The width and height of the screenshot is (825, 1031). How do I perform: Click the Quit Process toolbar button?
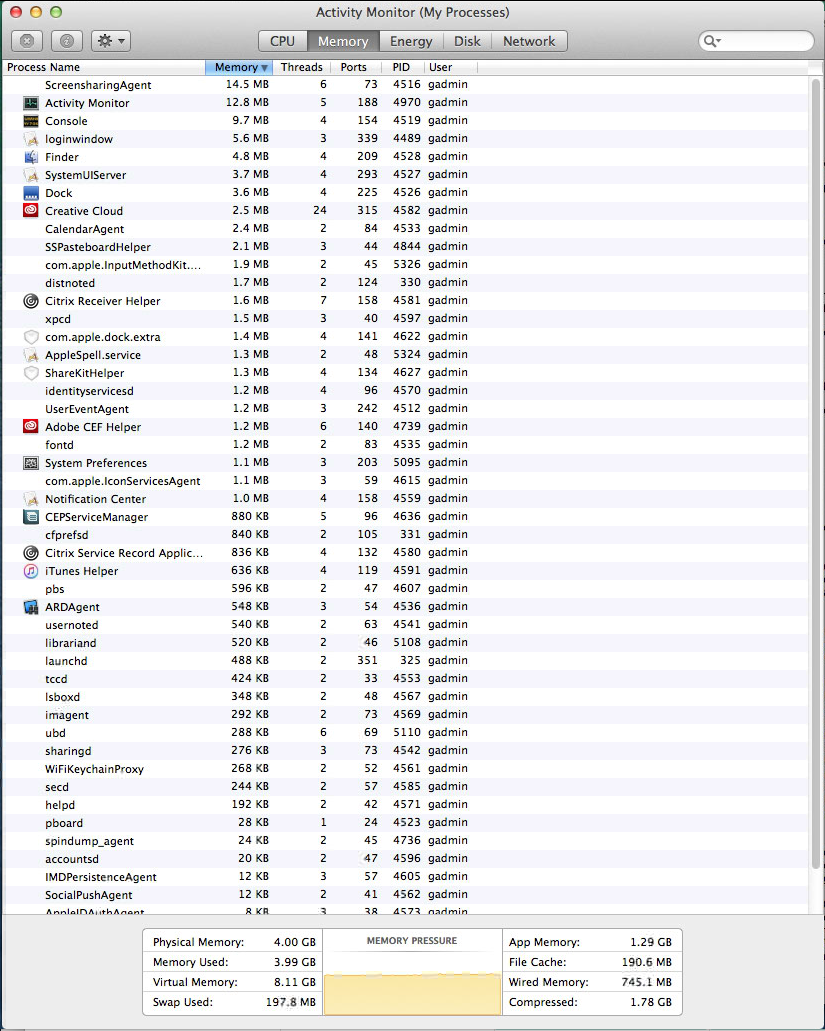click(x=27, y=41)
